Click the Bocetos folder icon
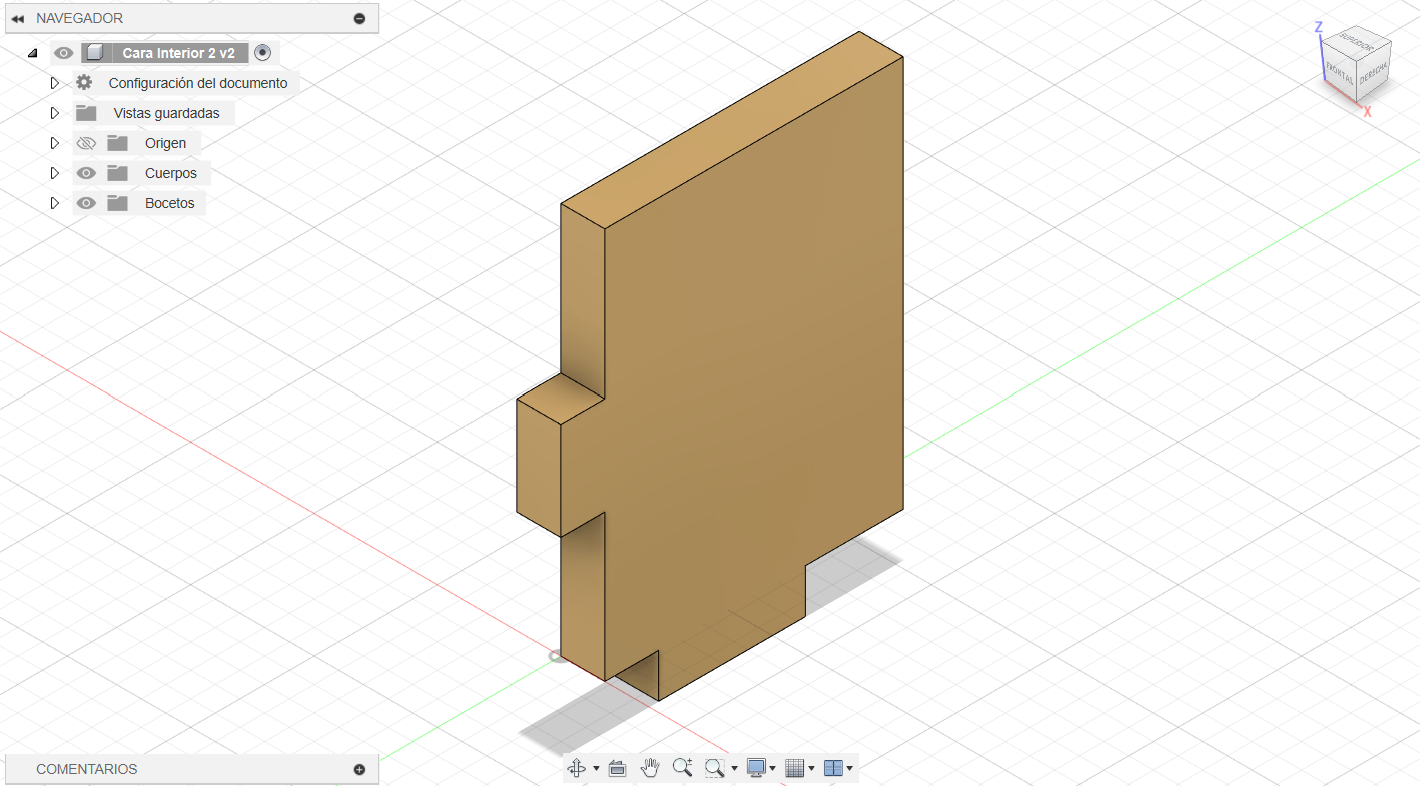This screenshot has width=1420, height=786. (118, 203)
